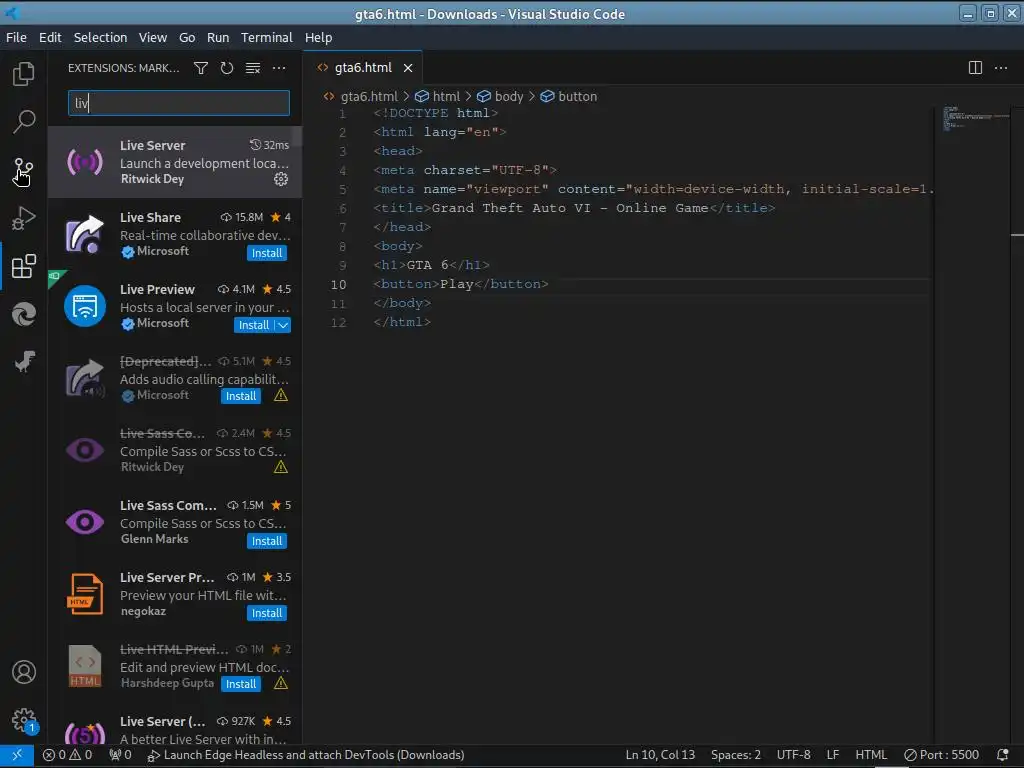Switch to gta6.html editor tab
The height and width of the screenshot is (768, 1024).
(x=362, y=68)
